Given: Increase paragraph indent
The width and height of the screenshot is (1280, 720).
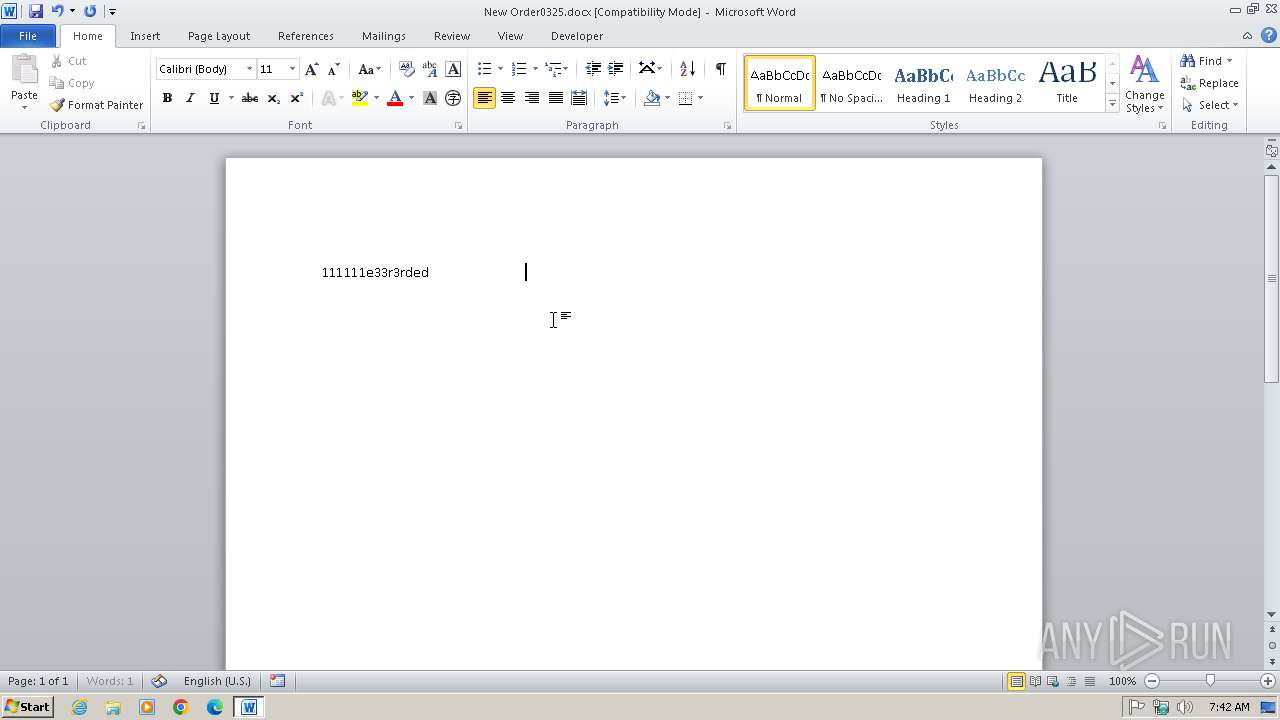Looking at the screenshot, I should coord(616,69).
